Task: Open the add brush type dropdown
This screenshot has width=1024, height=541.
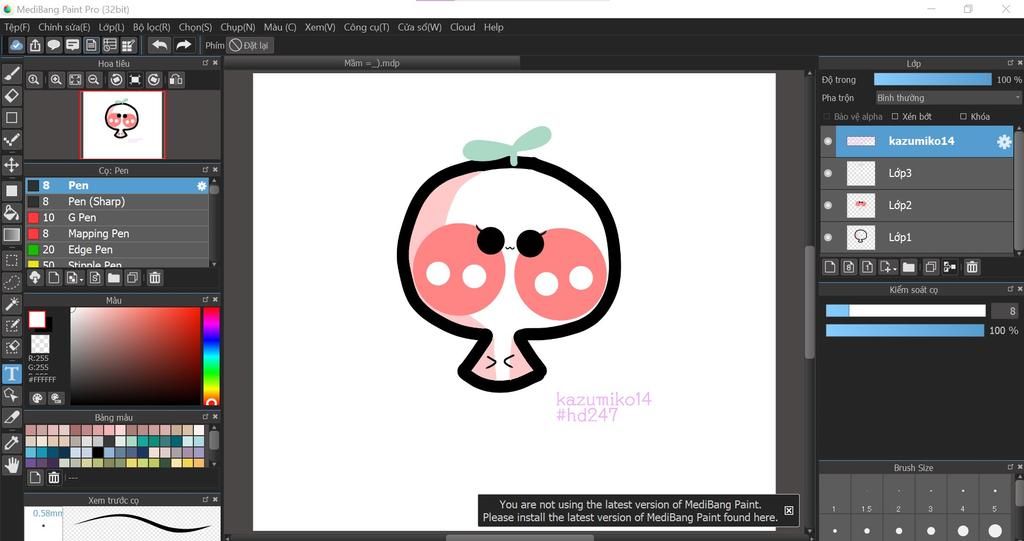Action: coord(74,278)
